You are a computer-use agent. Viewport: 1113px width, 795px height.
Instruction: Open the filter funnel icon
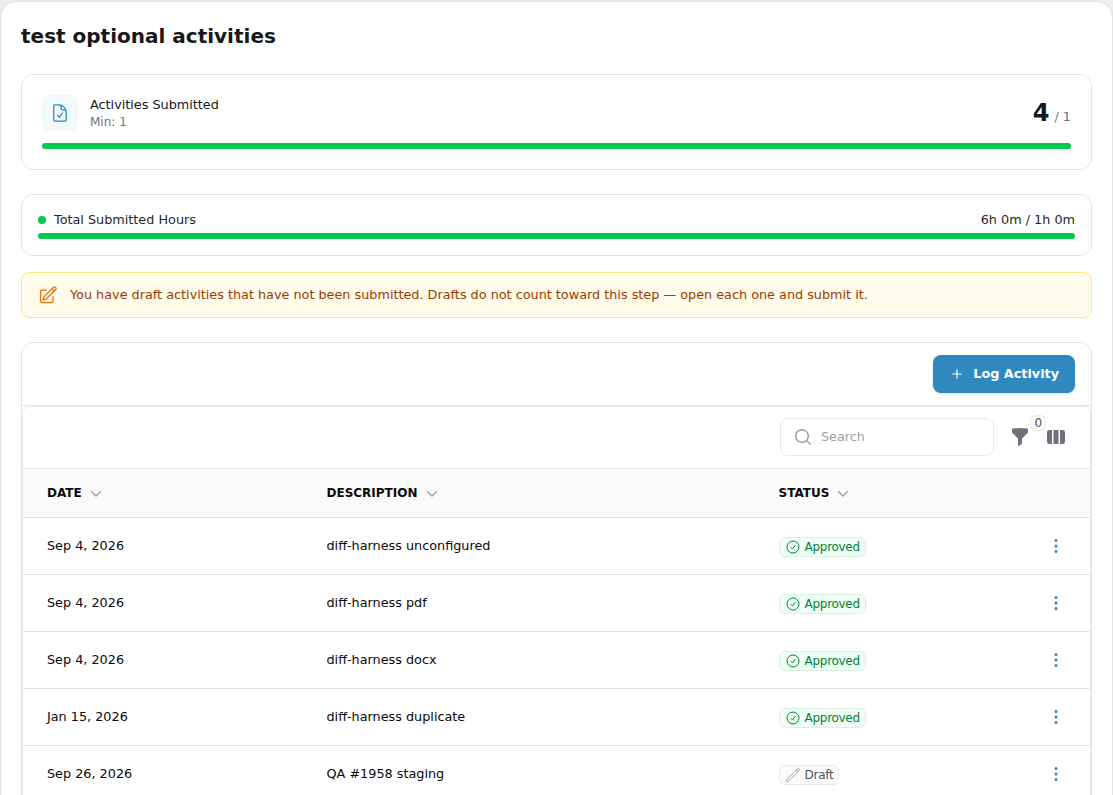tap(1019, 437)
